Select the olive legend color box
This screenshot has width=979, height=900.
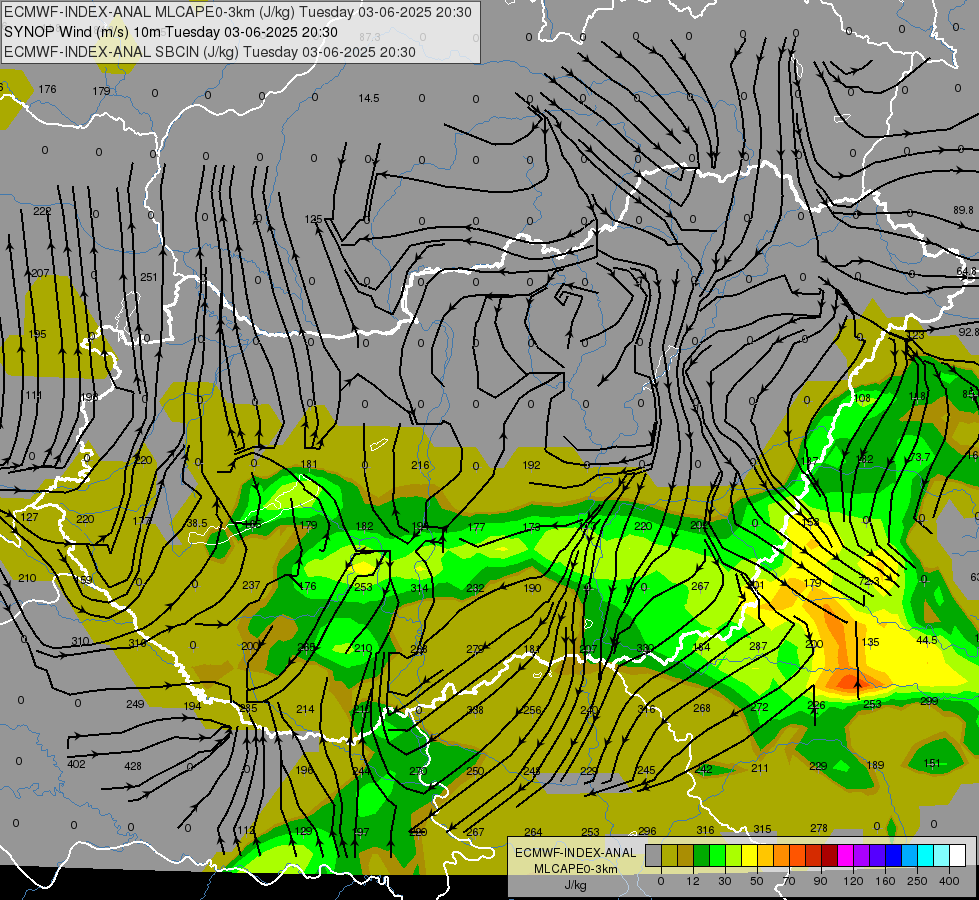coord(669,855)
